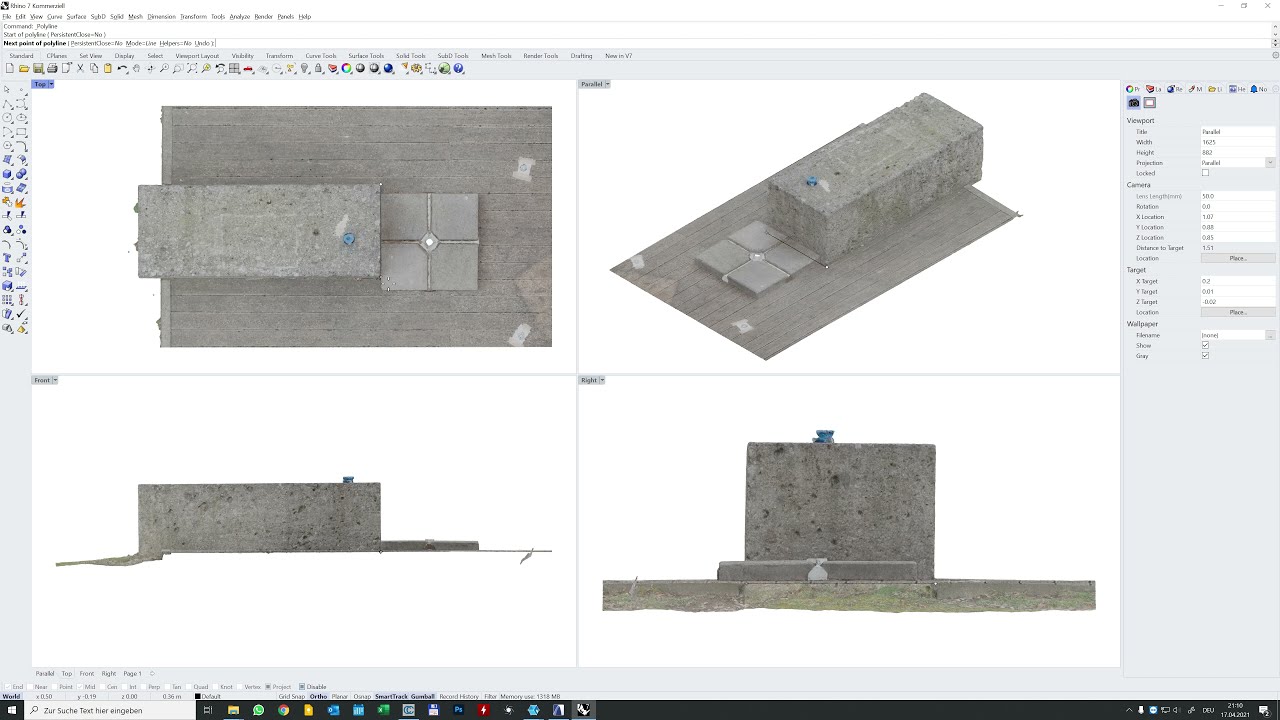Switch to the Mesh Tools toolbar tab
Screen dimensions: 1280x720
coord(496,56)
